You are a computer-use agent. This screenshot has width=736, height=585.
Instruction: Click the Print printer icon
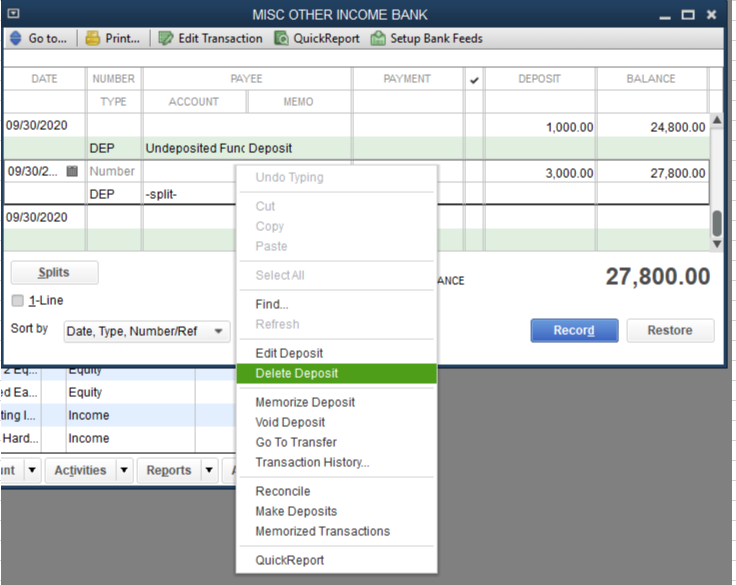click(92, 38)
